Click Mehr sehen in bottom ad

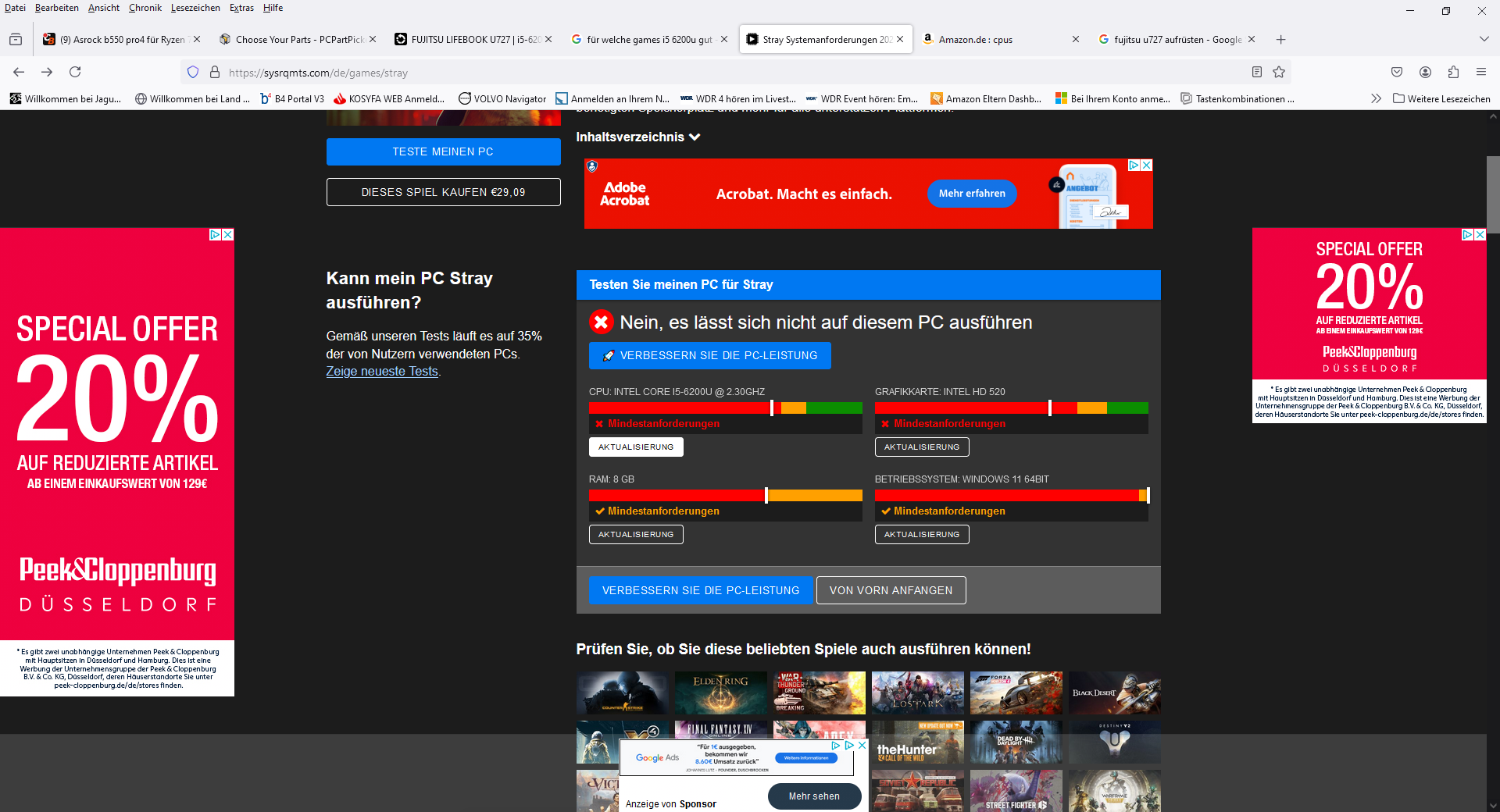[814, 796]
